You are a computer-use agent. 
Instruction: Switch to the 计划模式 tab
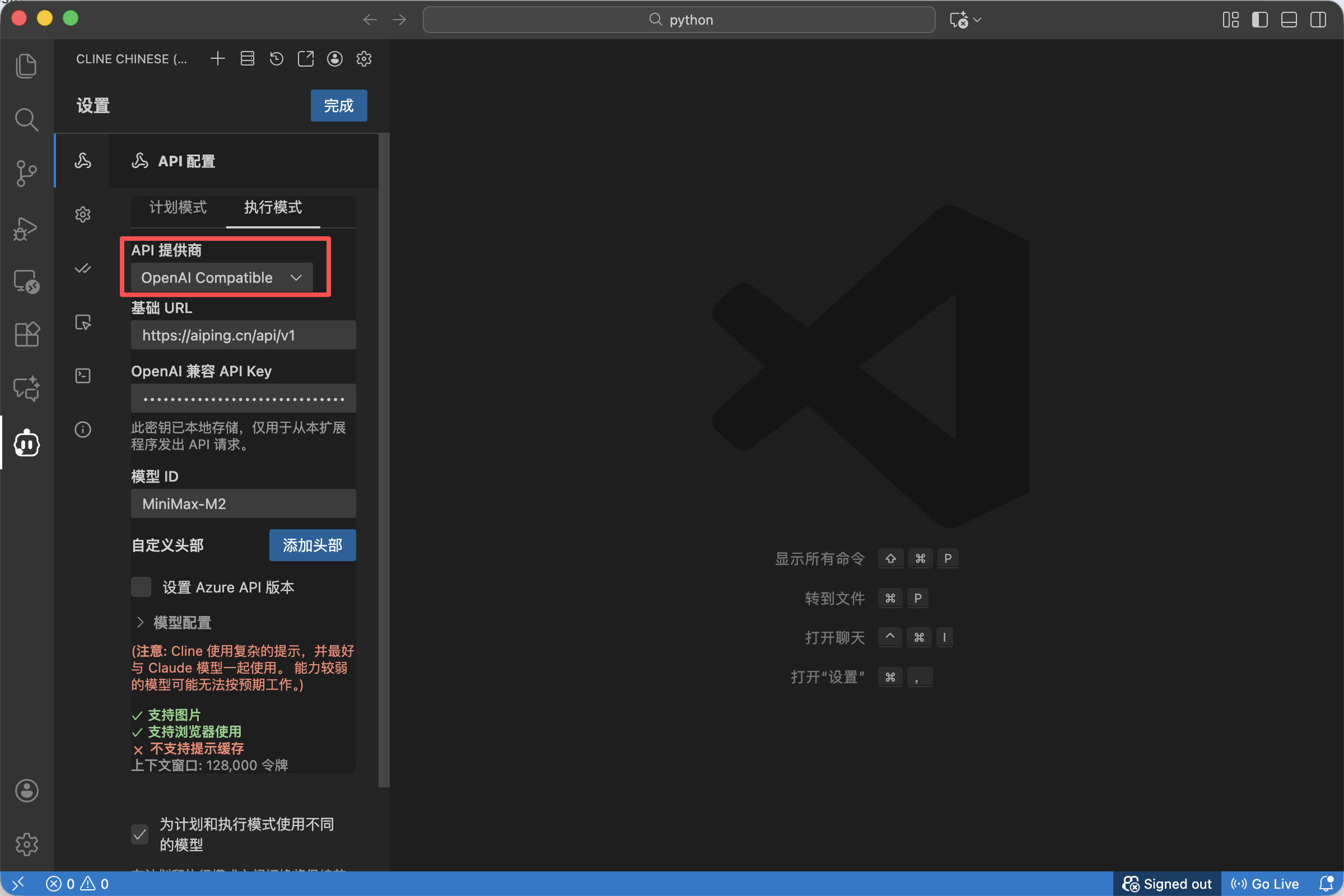(x=178, y=207)
